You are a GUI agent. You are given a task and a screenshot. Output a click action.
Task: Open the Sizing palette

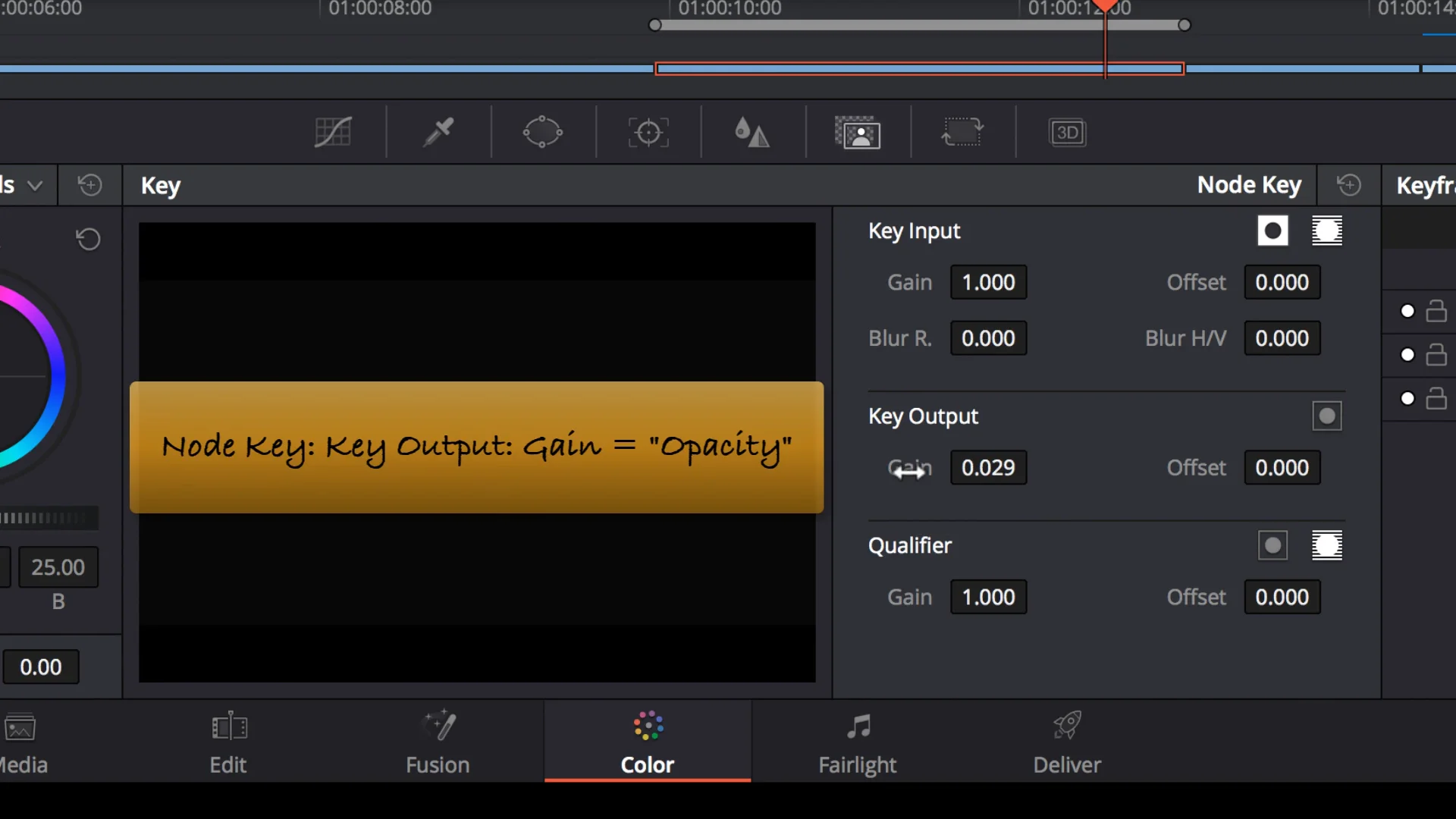(x=962, y=133)
